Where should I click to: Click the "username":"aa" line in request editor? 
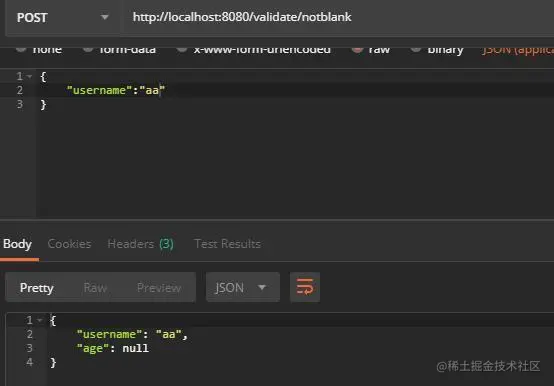(x=116, y=90)
